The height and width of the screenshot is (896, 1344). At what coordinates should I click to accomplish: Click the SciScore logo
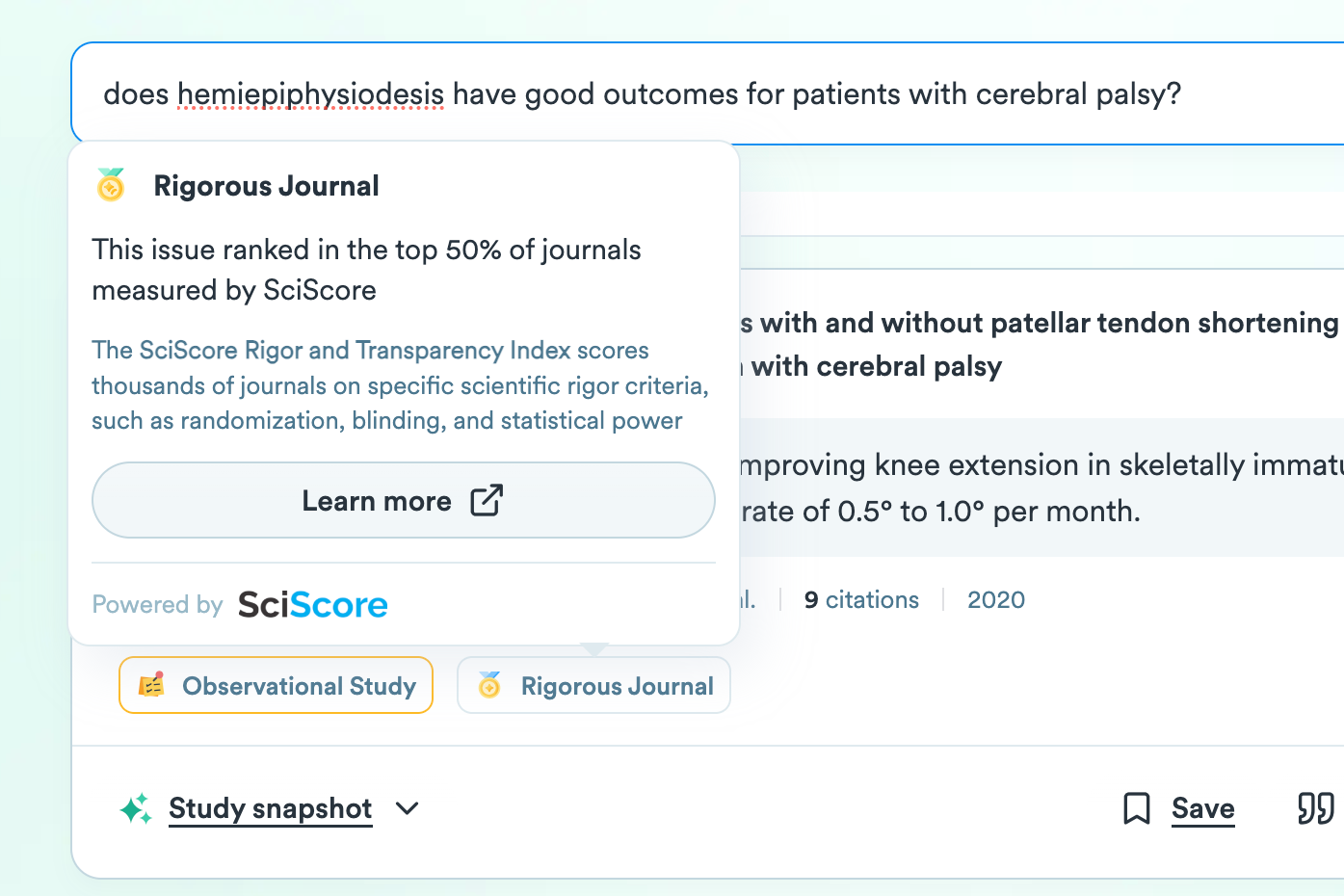tap(312, 605)
